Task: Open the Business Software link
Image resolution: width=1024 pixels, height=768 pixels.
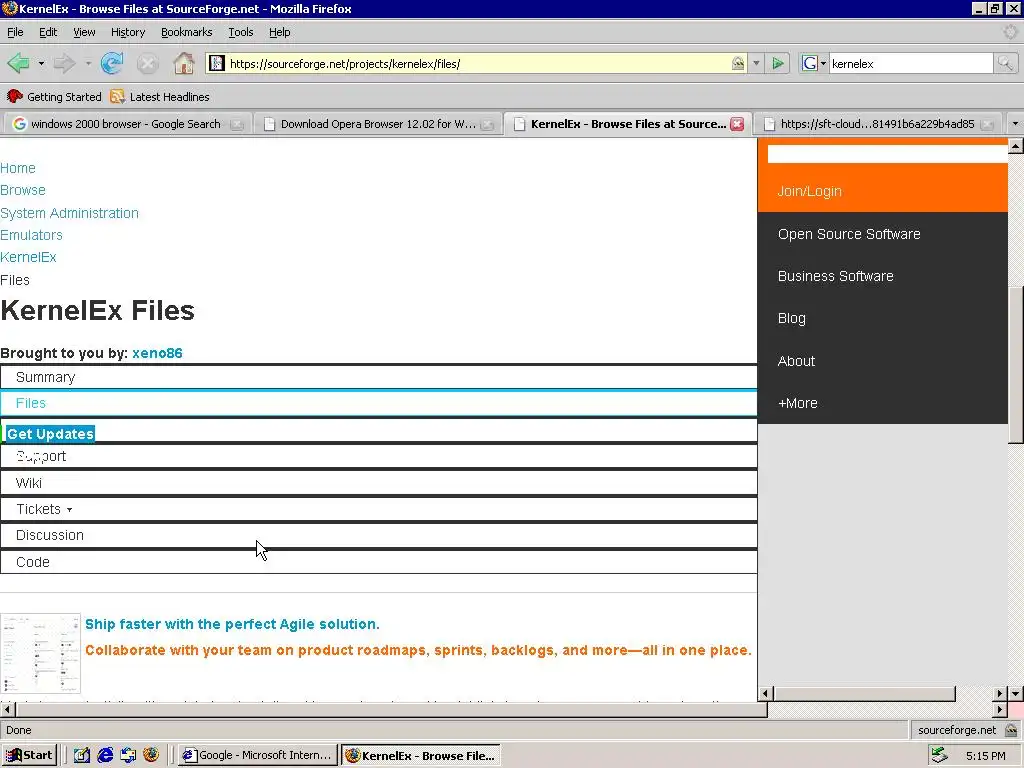Action: click(x=835, y=276)
